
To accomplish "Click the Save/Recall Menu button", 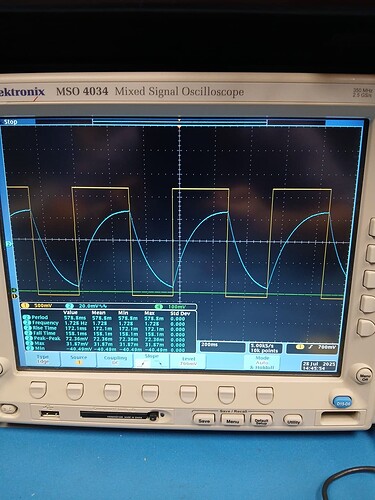I will click(x=233, y=421).
